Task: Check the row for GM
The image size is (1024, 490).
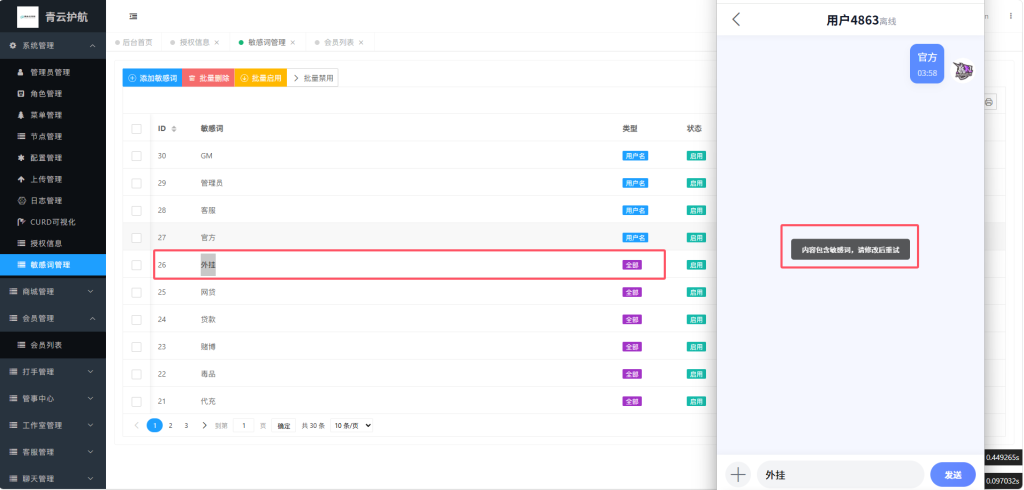Action: pyautogui.click(x=136, y=156)
